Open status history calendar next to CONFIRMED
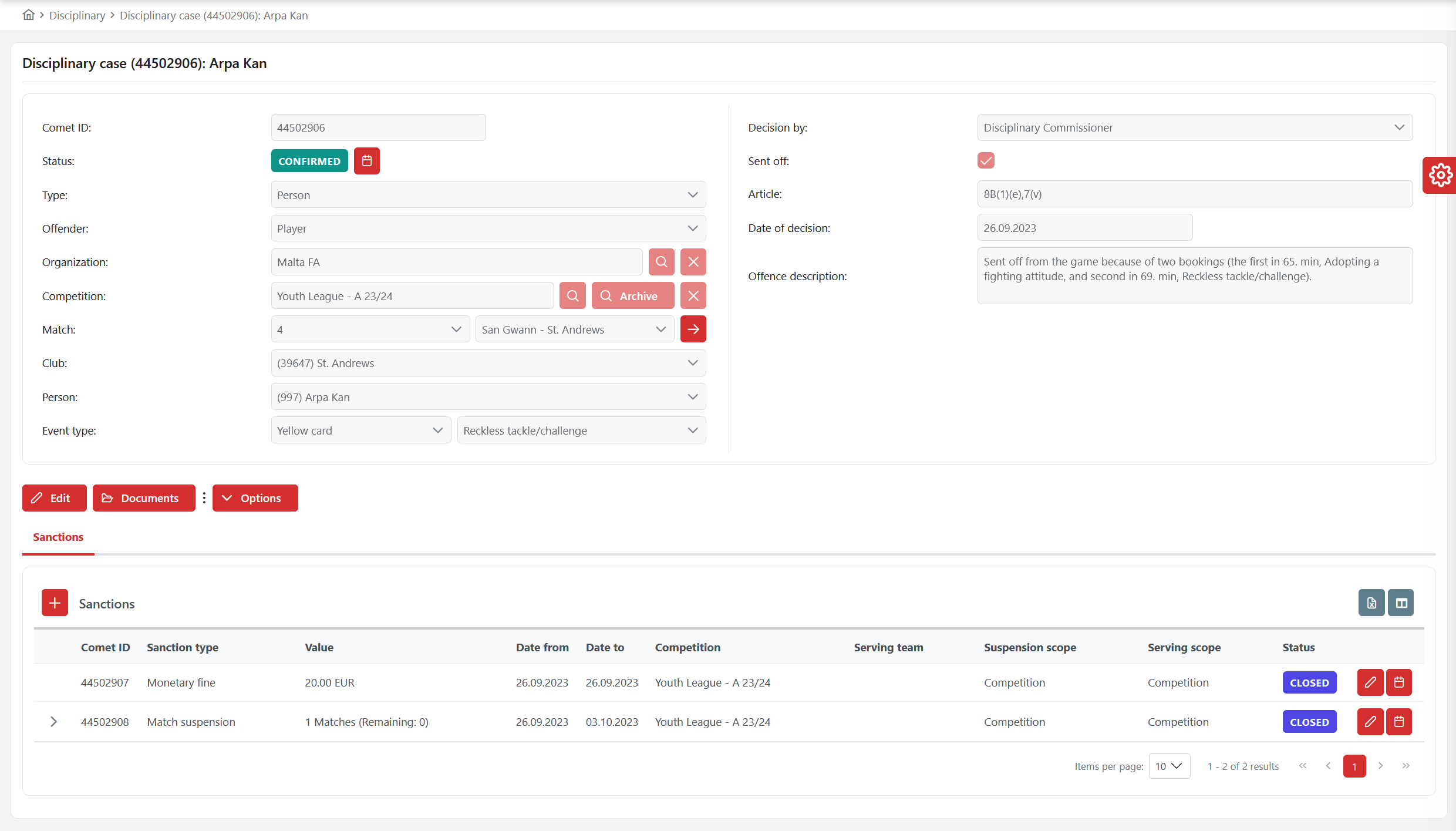Viewport: 1456px width, 831px height. pos(367,161)
